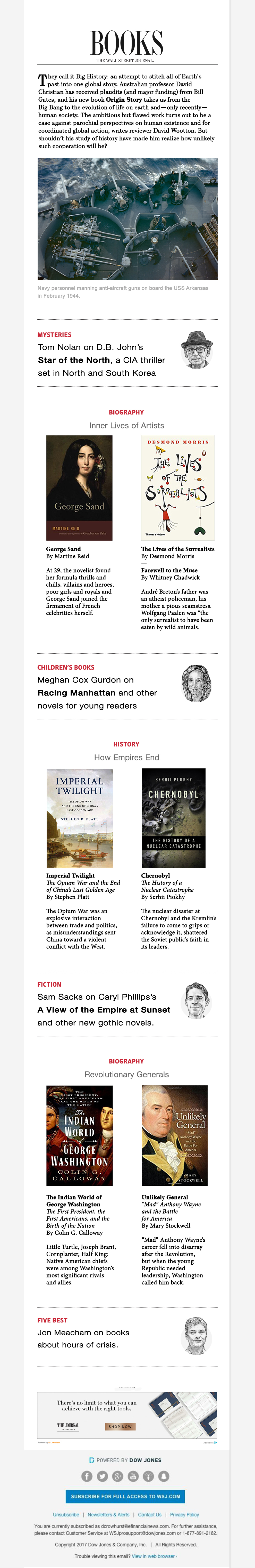Image resolution: width=255 pixels, height=1568 pixels.
Task: Click the Unsubscribe link
Action: coord(66,1514)
